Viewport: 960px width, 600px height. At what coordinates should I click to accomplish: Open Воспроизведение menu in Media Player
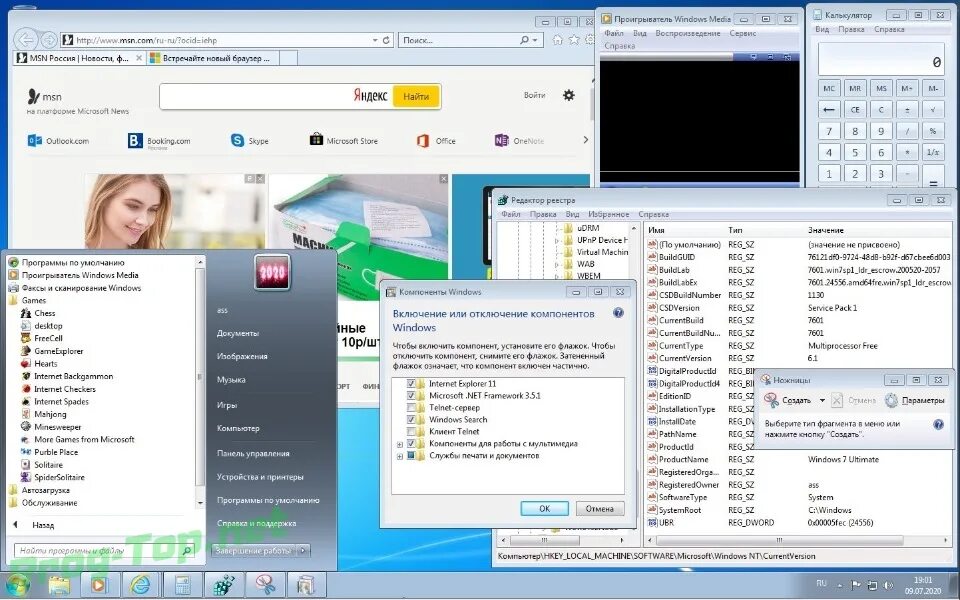pyautogui.click(x=688, y=33)
